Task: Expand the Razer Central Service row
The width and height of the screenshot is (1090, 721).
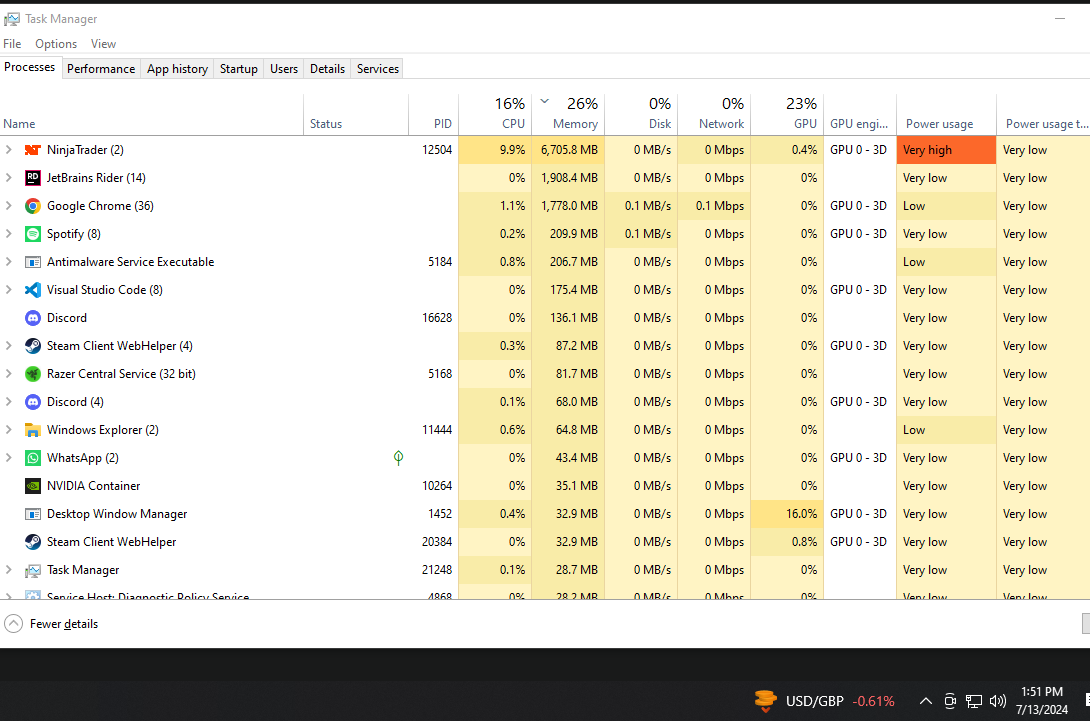Action: tap(9, 374)
